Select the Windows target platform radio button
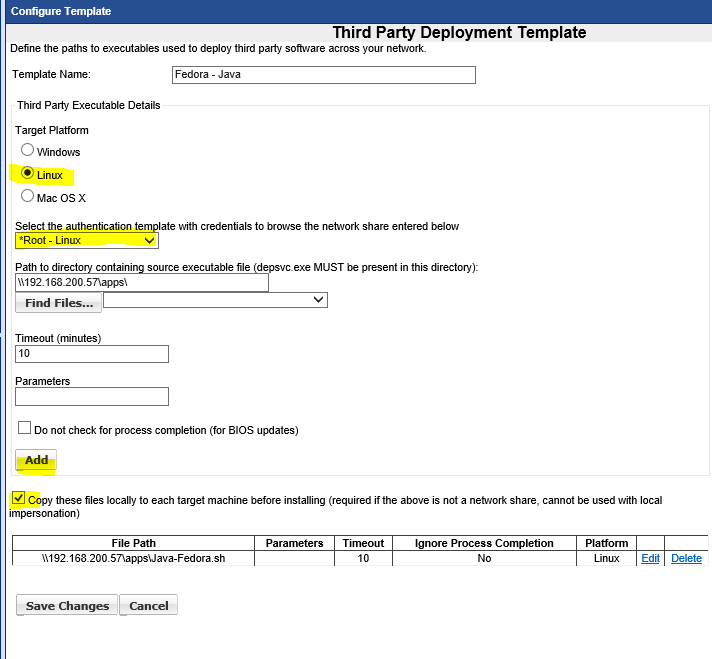The height and width of the screenshot is (659, 712). click(x=28, y=150)
